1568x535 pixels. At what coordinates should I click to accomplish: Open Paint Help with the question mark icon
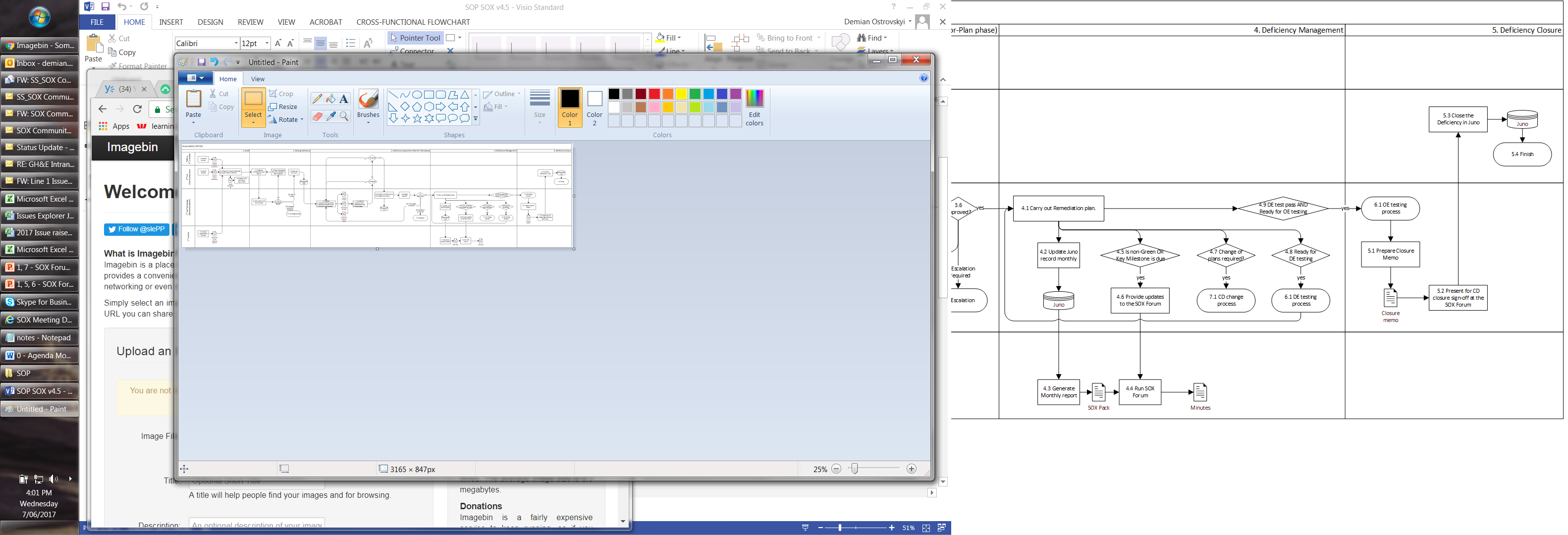click(x=923, y=78)
